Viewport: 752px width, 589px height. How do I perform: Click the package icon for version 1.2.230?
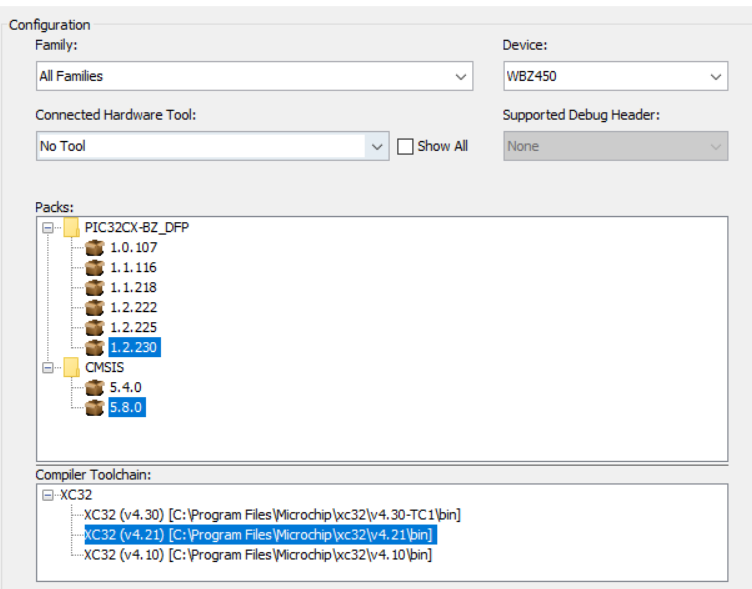pyautogui.click(x=94, y=348)
